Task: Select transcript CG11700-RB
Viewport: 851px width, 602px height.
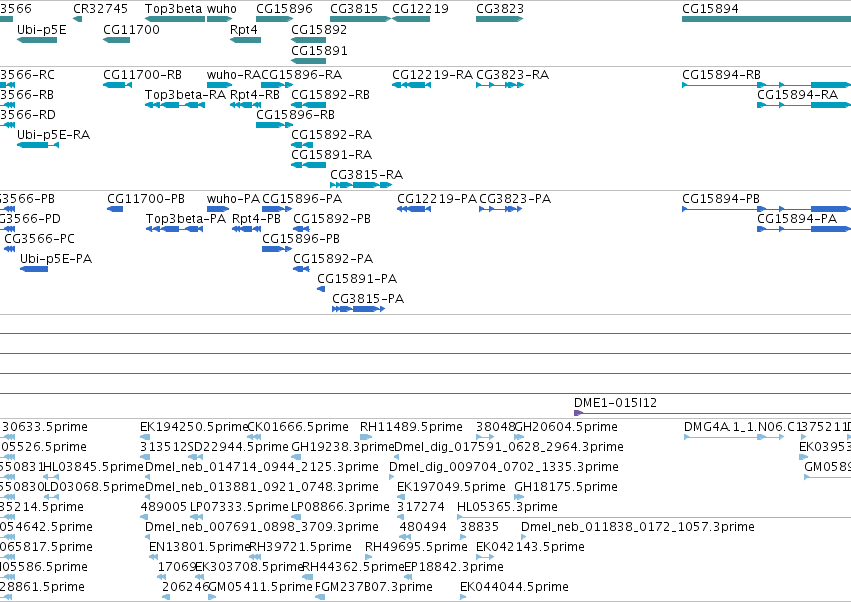Action: [117, 85]
